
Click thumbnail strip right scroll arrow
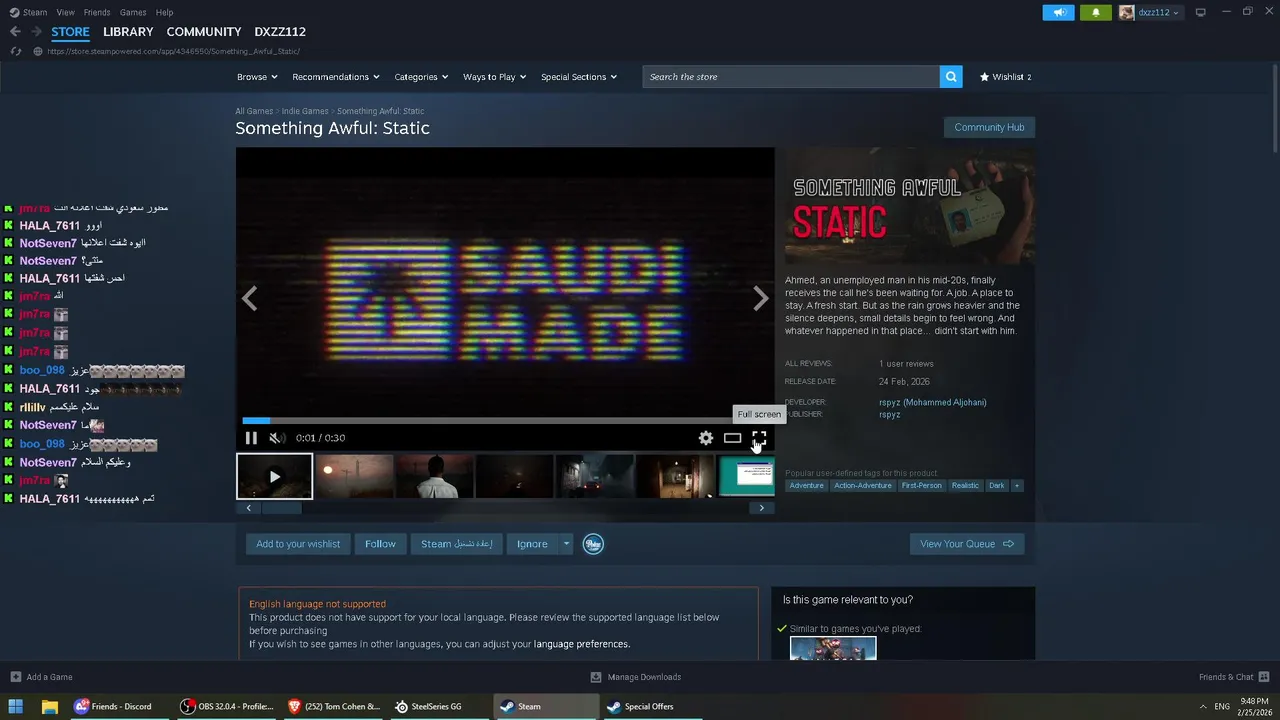[x=761, y=508]
